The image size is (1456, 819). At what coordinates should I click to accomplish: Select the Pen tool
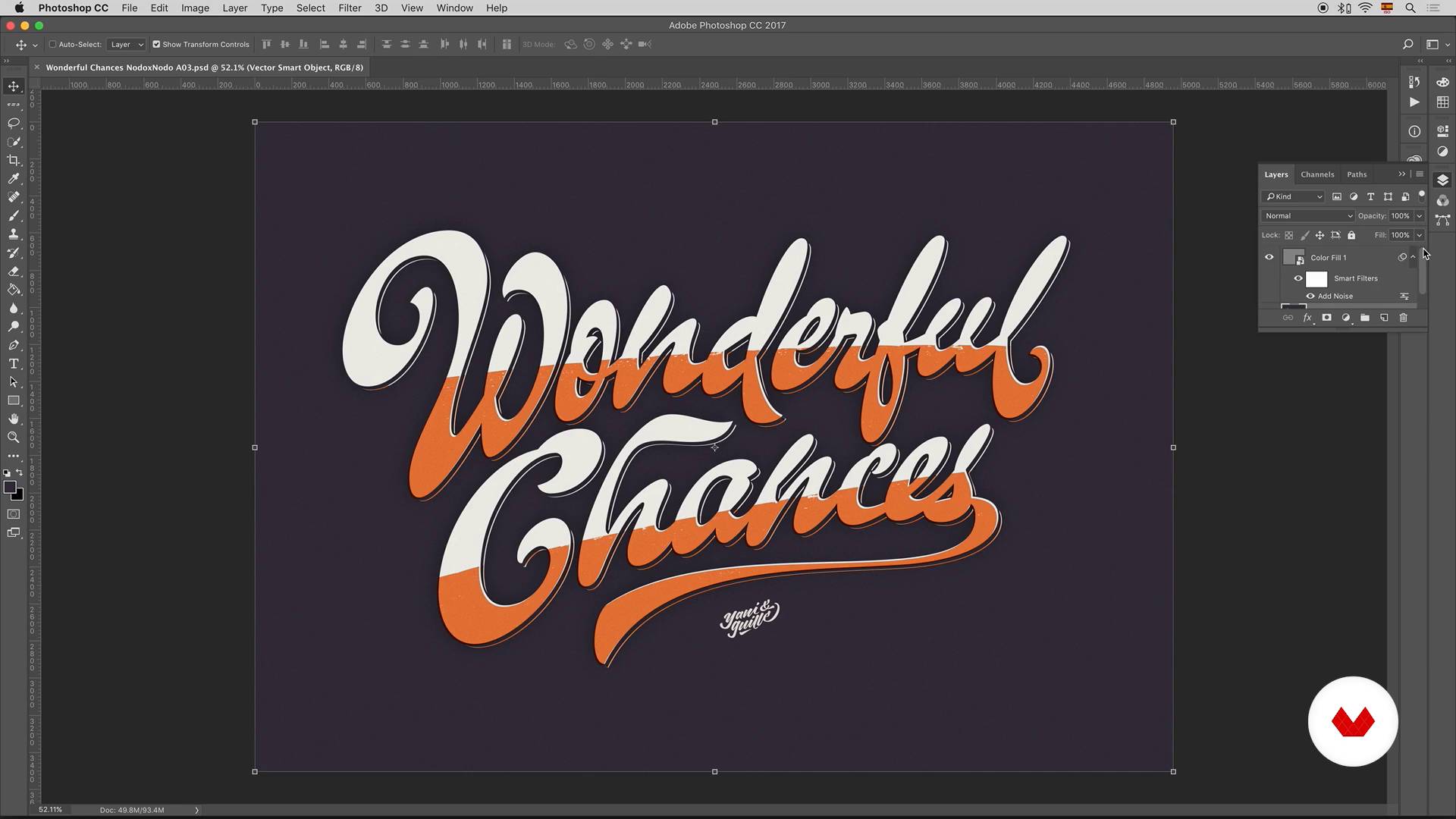point(14,345)
